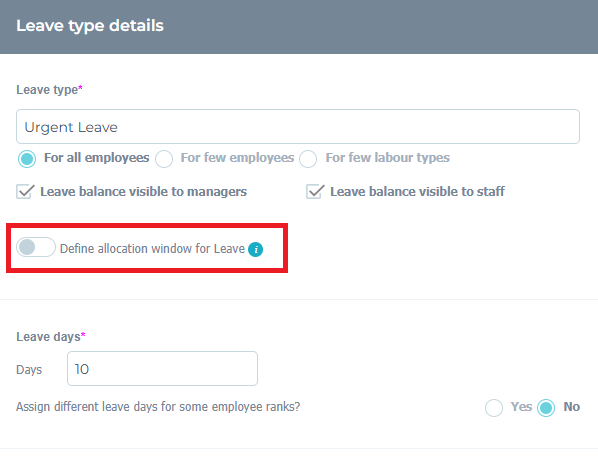
Task: Click the Leave days section label
Action: click(x=51, y=336)
